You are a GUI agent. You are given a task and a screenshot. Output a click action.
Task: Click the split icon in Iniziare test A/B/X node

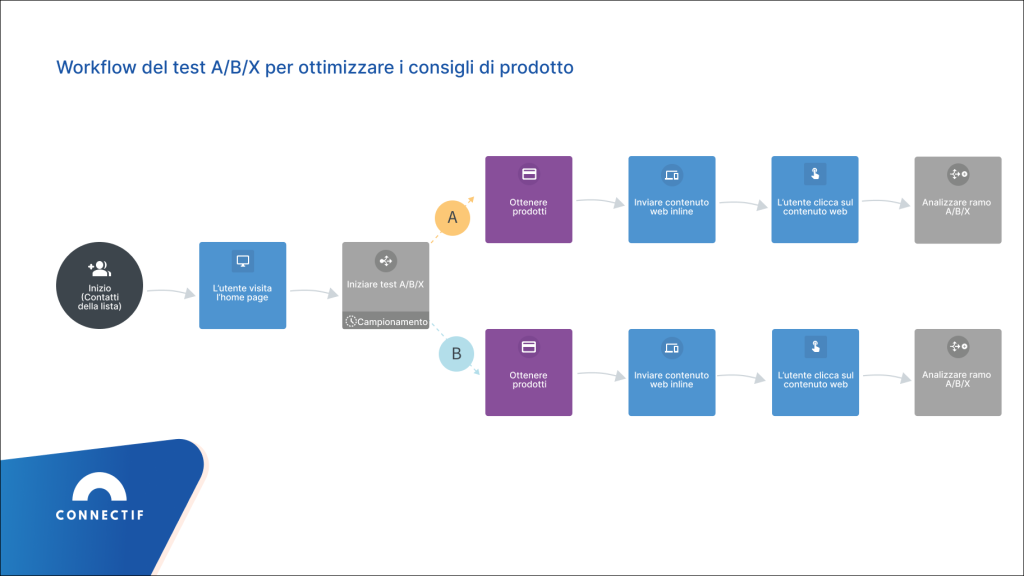point(385,261)
